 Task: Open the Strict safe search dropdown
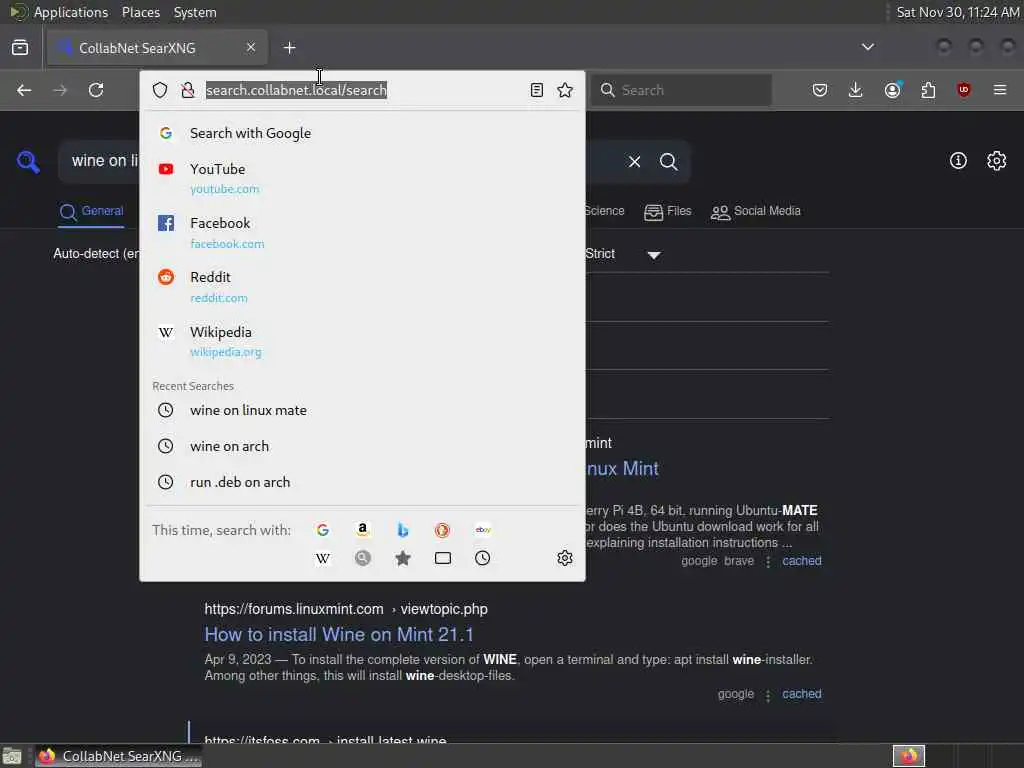[624, 254]
